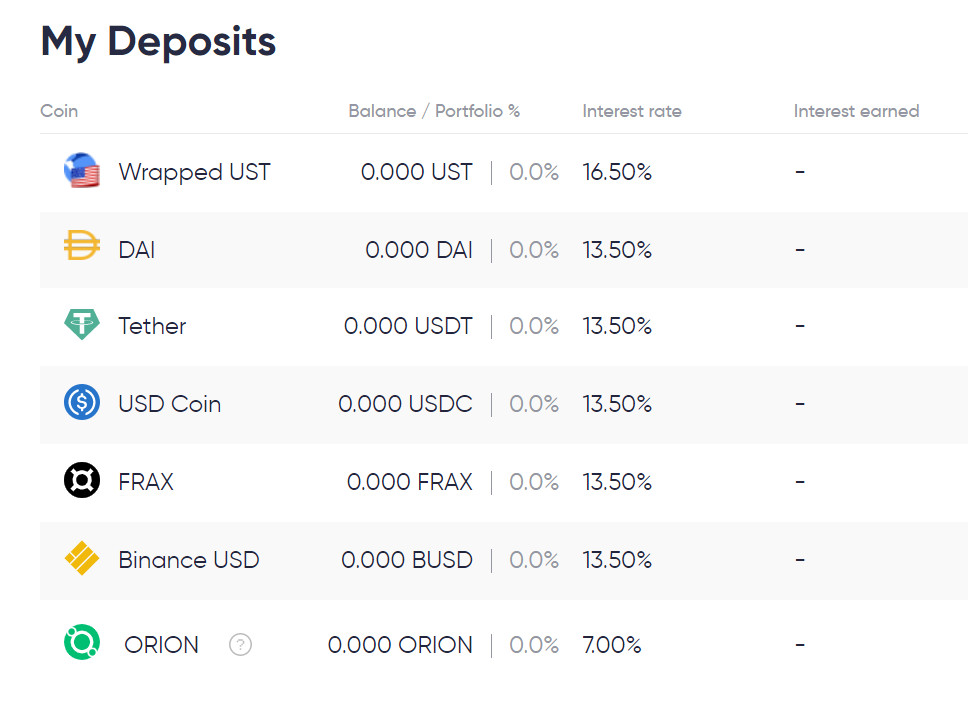This screenshot has width=968, height=725.
Task: Click the Binance USD 0.0% portfolio value
Action: tap(534, 559)
